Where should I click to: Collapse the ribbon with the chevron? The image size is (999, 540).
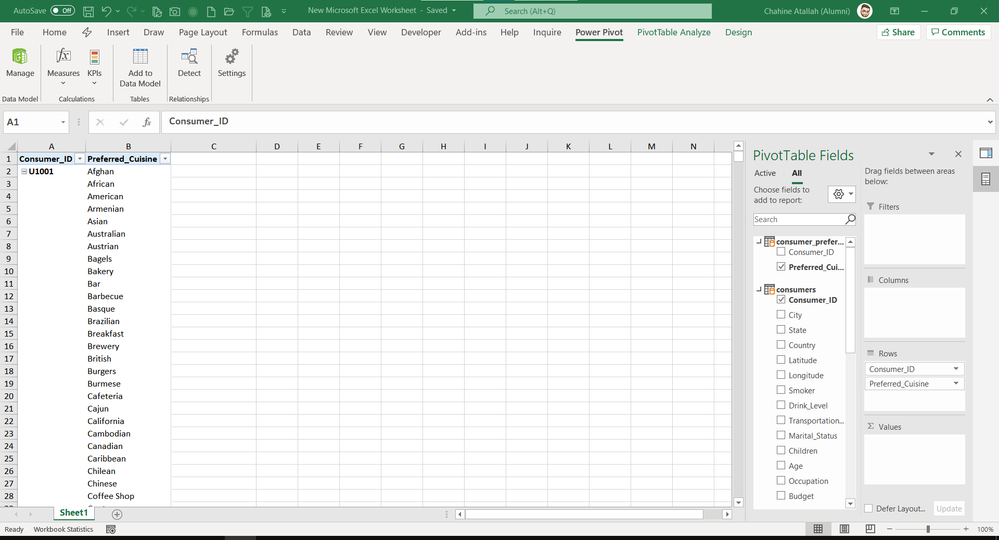(x=989, y=100)
